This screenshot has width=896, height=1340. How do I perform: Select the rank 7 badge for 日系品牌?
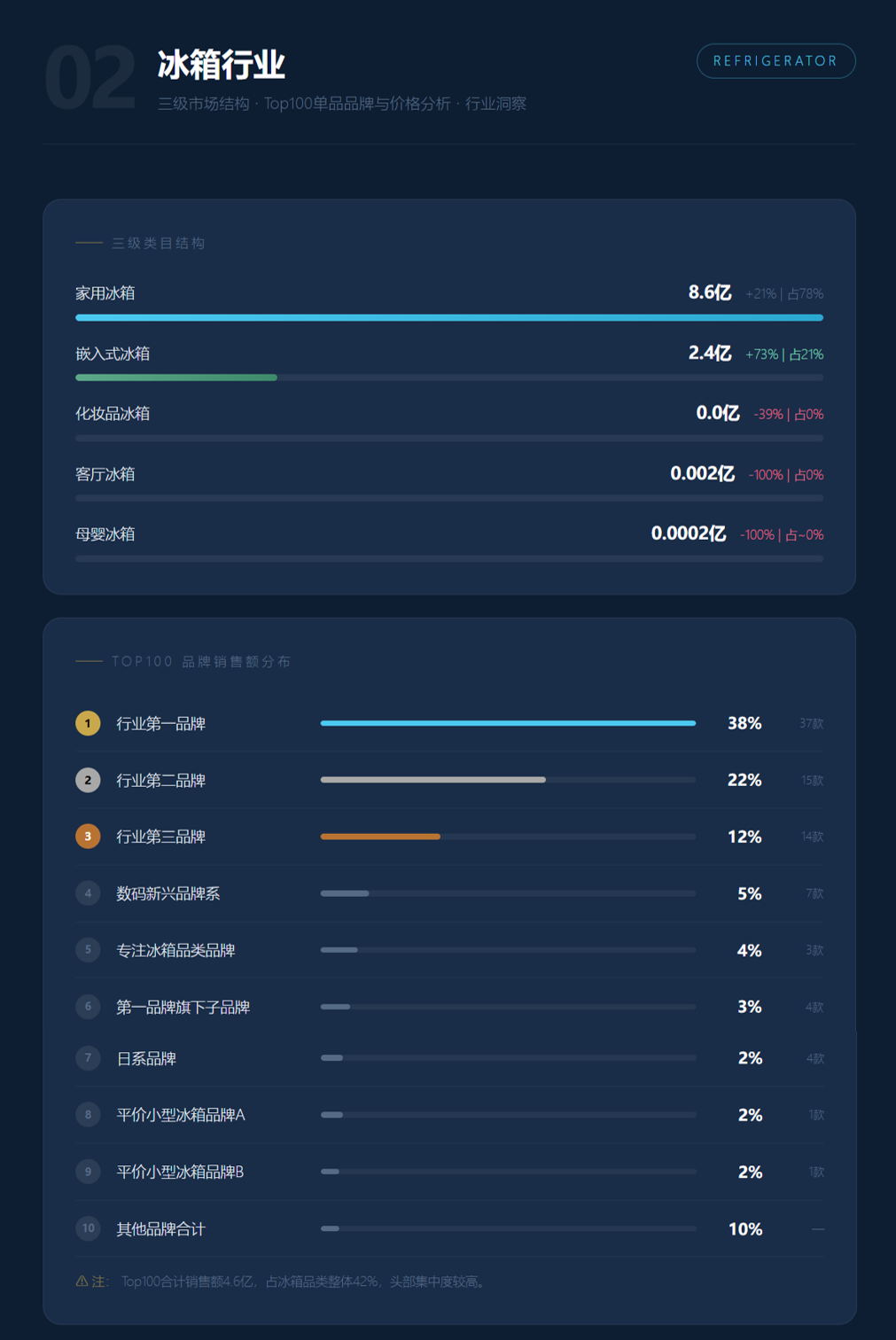click(x=88, y=1058)
